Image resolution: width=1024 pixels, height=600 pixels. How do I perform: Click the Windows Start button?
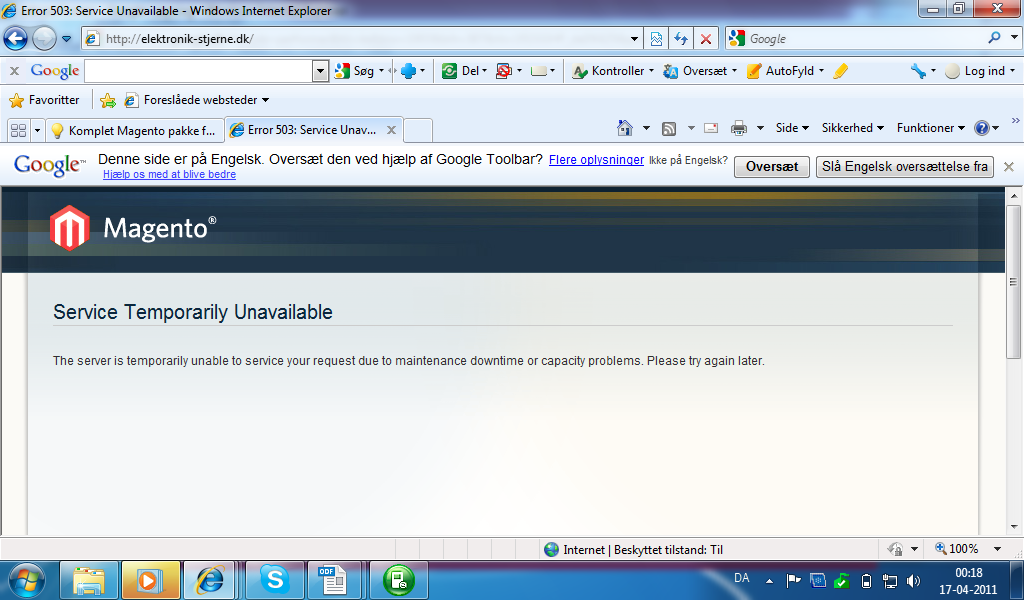pyautogui.click(x=27, y=580)
